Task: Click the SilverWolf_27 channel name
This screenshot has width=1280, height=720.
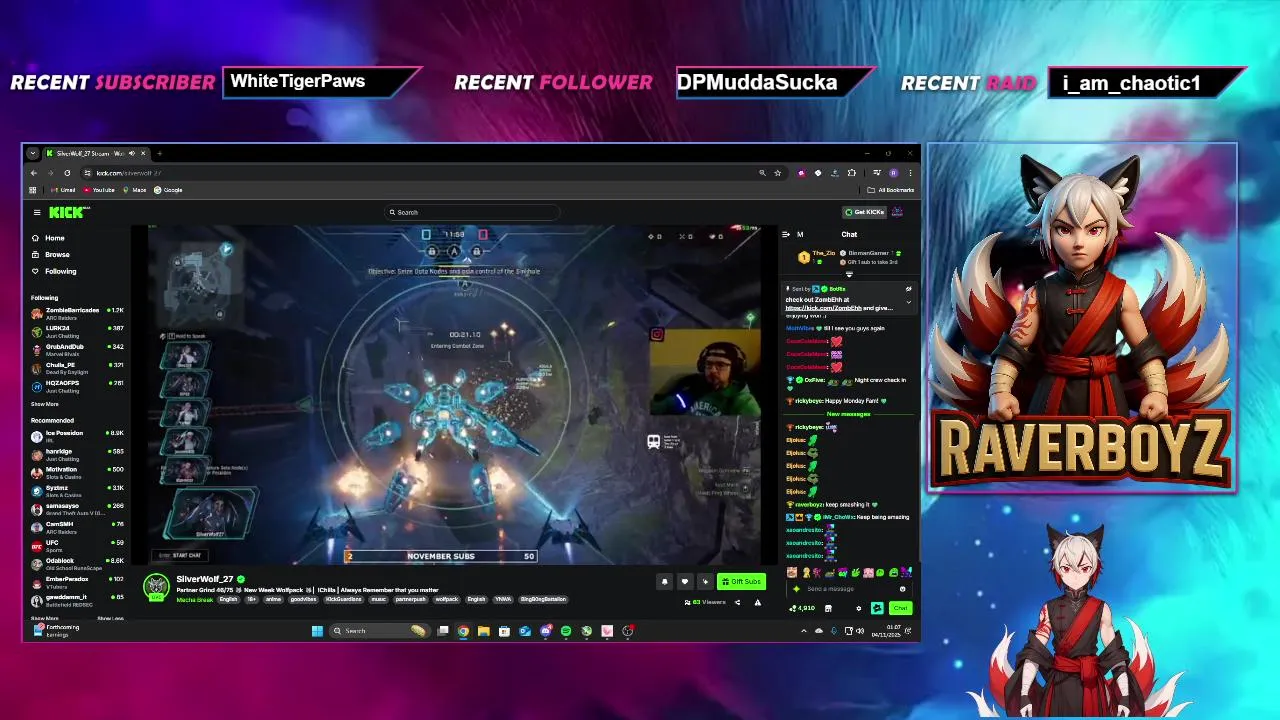Action: tap(204, 579)
